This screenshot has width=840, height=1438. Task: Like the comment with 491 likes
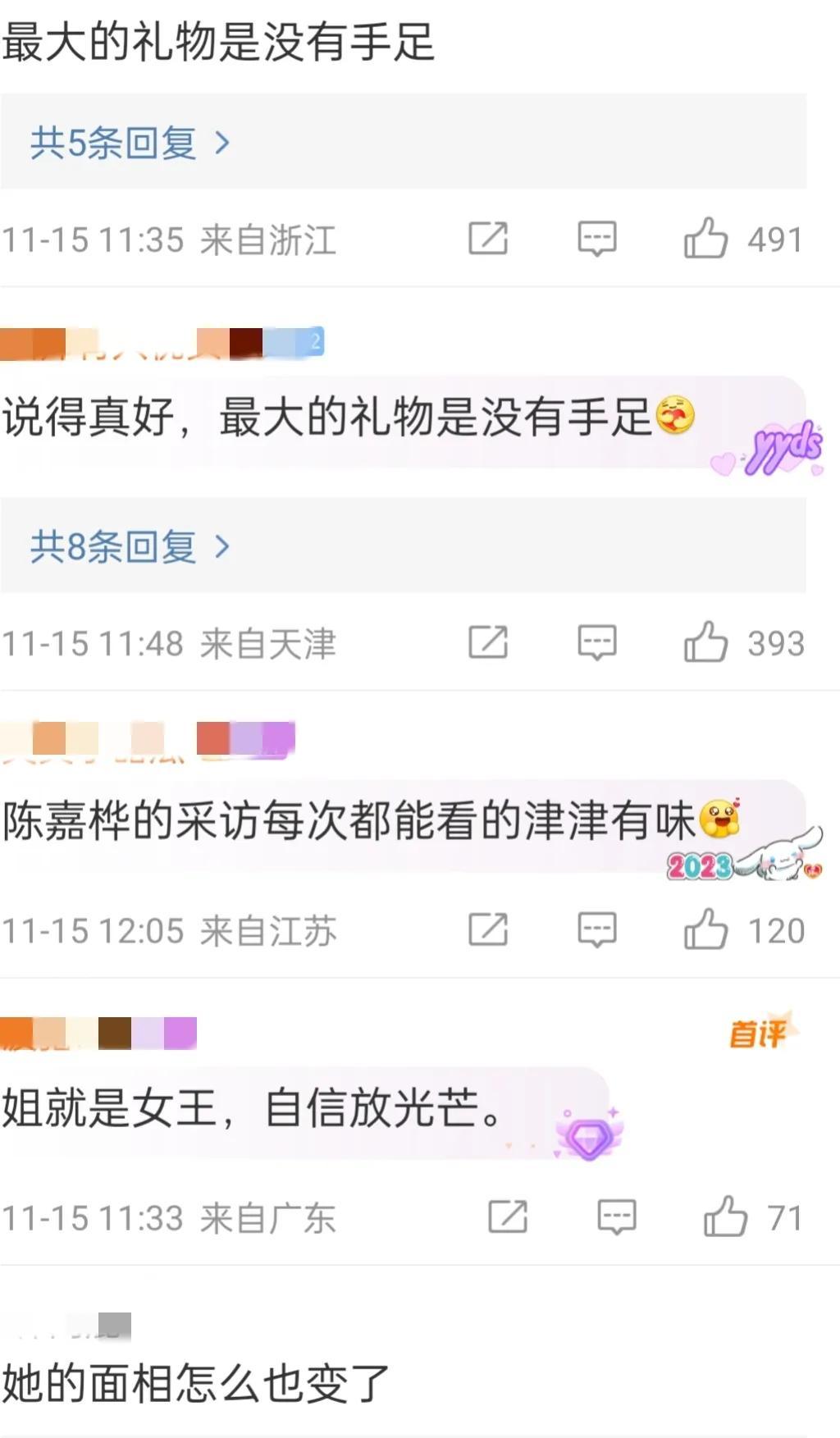click(x=705, y=239)
